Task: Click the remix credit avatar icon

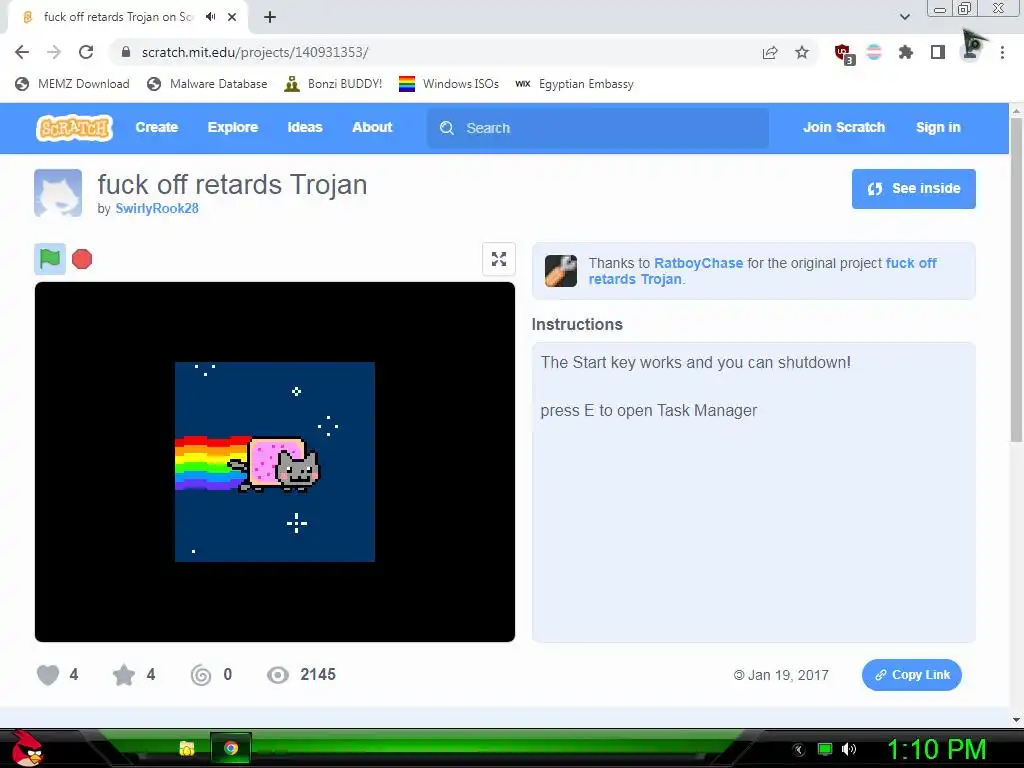Action: [561, 271]
